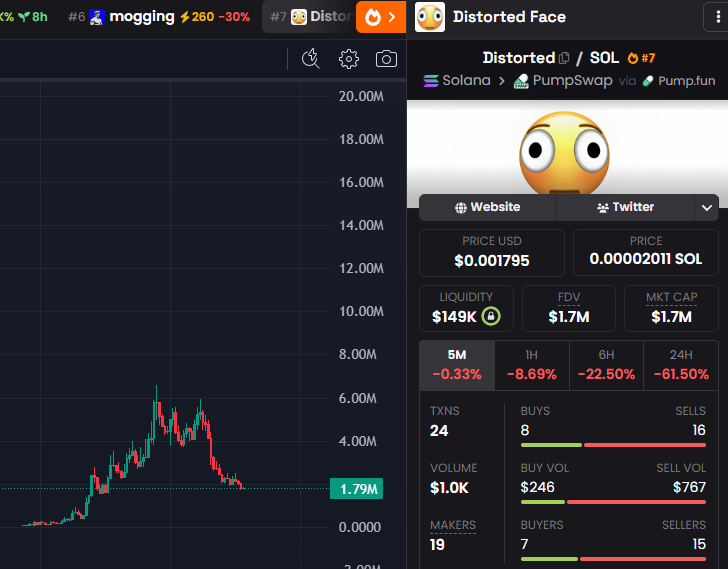The height and width of the screenshot is (569, 728).
Task: Click the Solana chain logo
Action: click(x=431, y=81)
